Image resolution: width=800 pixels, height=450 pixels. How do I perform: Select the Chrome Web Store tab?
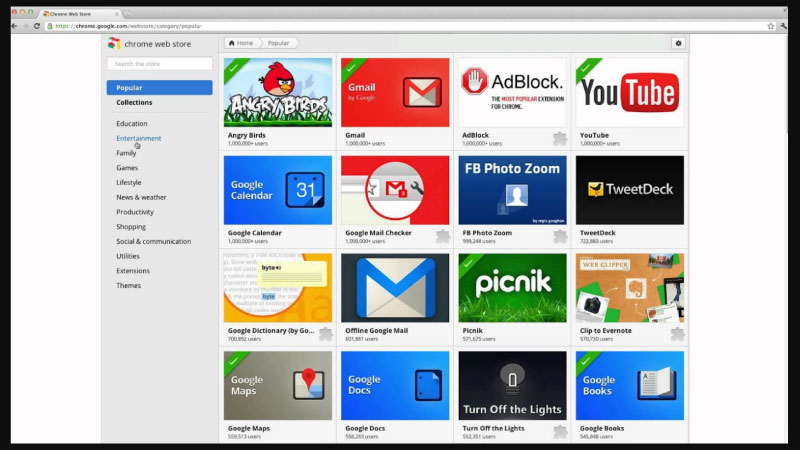coord(79,14)
